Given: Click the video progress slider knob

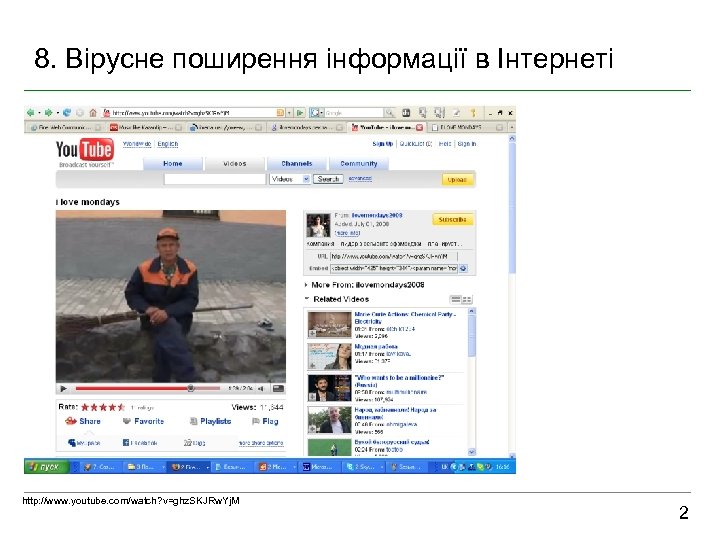Looking at the screenshot, I should tap(191, 388).
